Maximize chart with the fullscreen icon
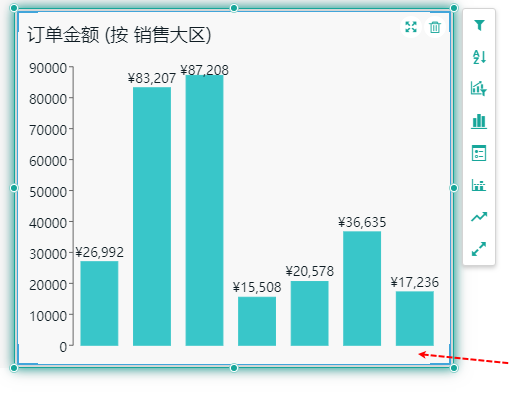 pyautogui.click(x=411, y=27)
